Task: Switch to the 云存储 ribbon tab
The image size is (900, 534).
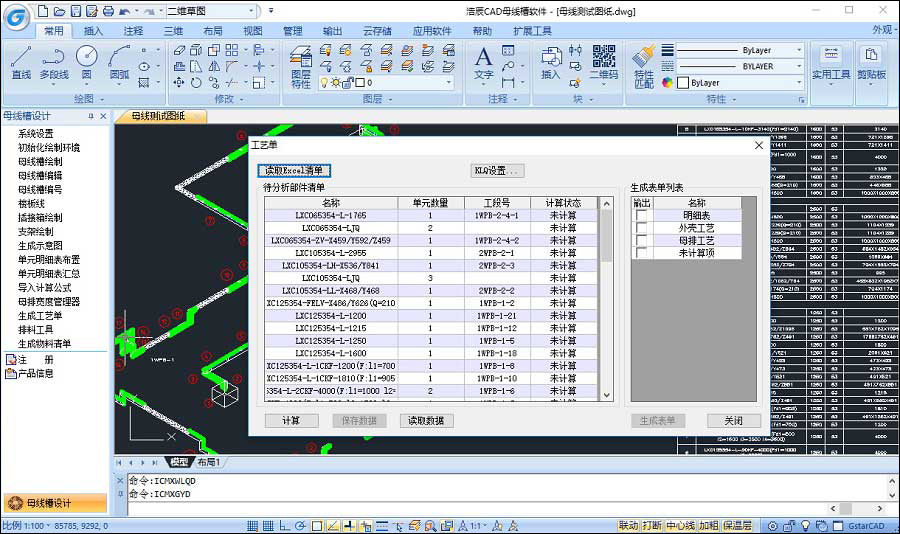Action: tap(377, 31)
